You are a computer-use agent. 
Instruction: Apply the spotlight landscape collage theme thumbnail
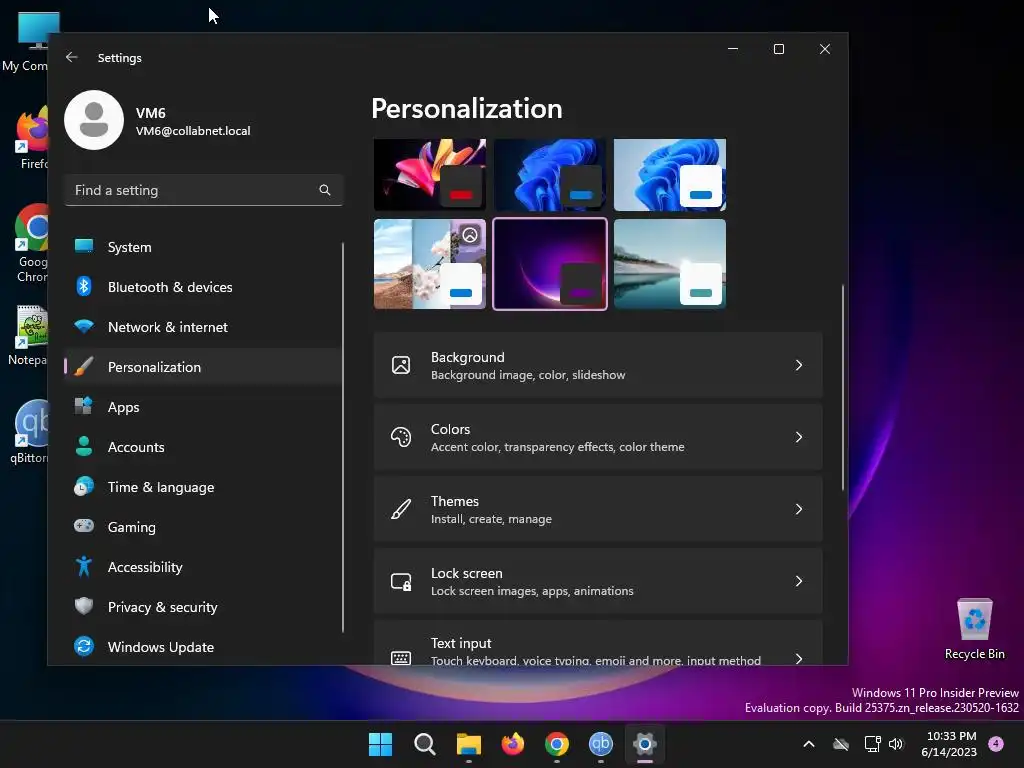tap(430, 264)
